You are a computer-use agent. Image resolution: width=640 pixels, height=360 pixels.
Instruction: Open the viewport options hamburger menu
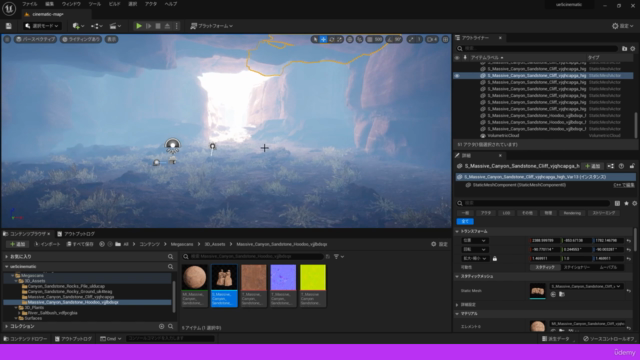coord(7,40)
